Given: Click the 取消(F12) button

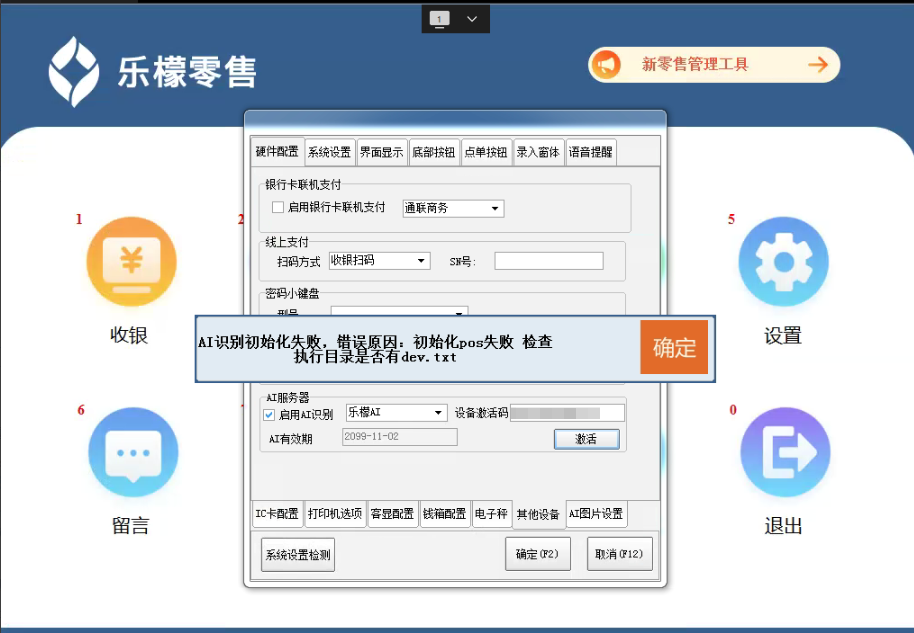Looking at the screenshot, I should (619, 554).
